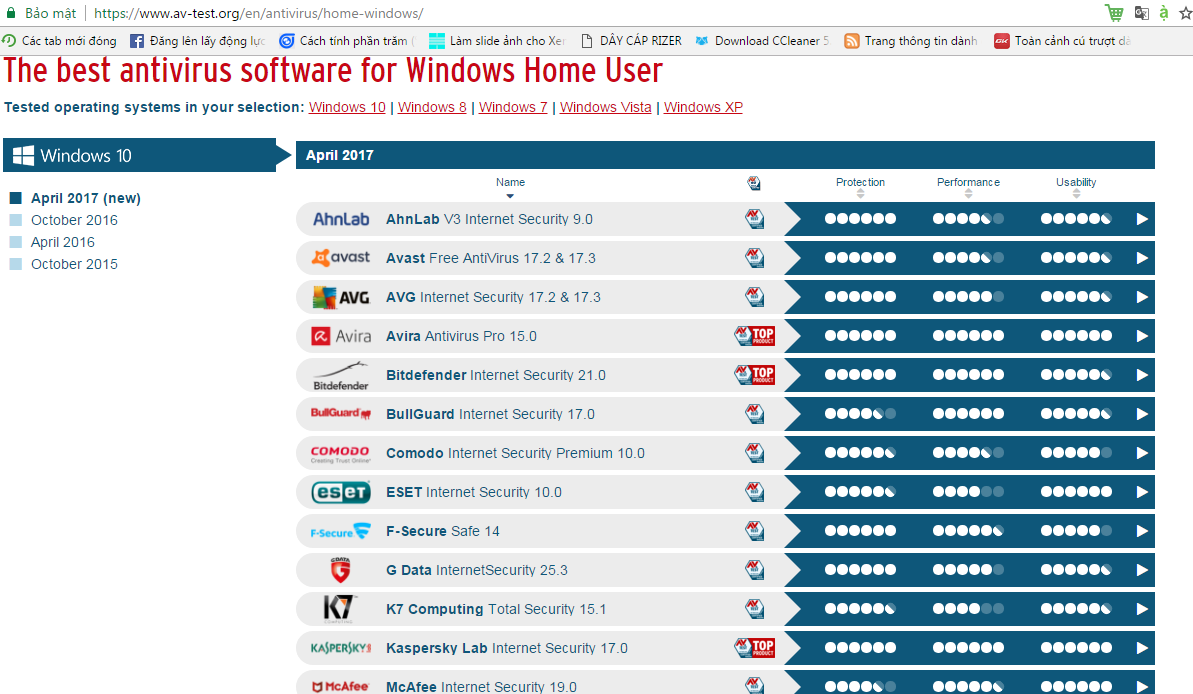Click the ESET logo

point(341,492)
